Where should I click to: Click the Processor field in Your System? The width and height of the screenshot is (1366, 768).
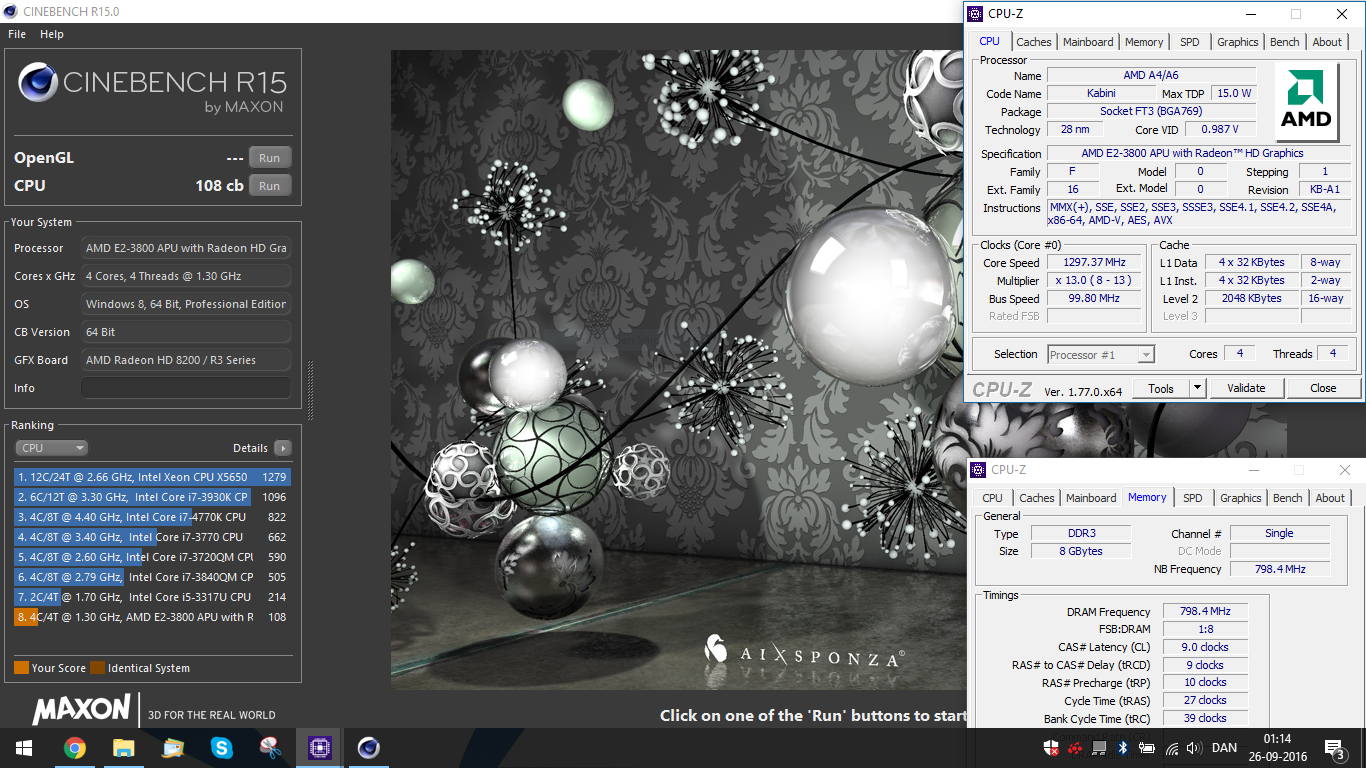[x=187, y=248]
